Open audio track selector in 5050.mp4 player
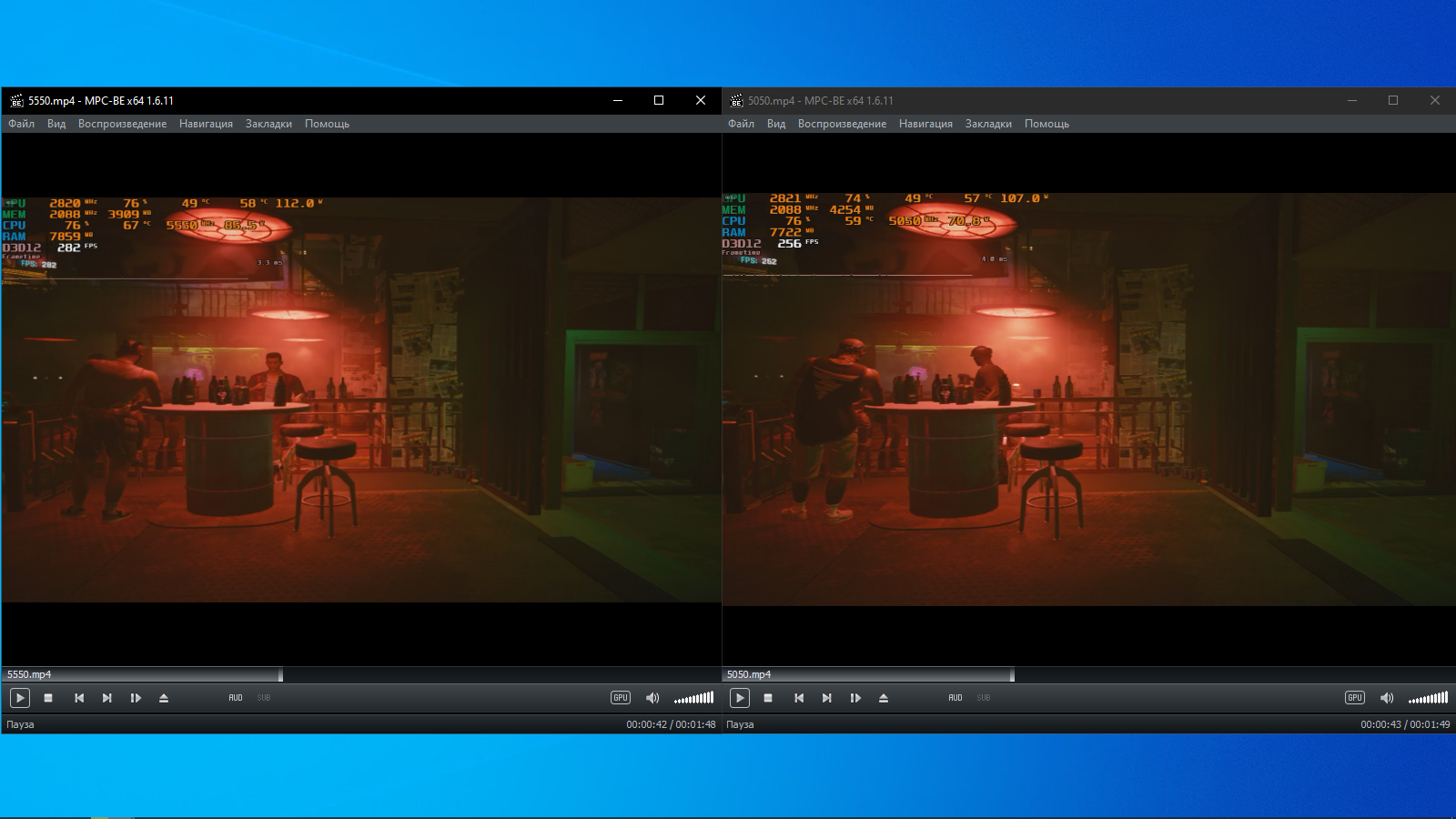This screenshot has height=819, width=1456. pyautogui.click(x=955, y=698)
